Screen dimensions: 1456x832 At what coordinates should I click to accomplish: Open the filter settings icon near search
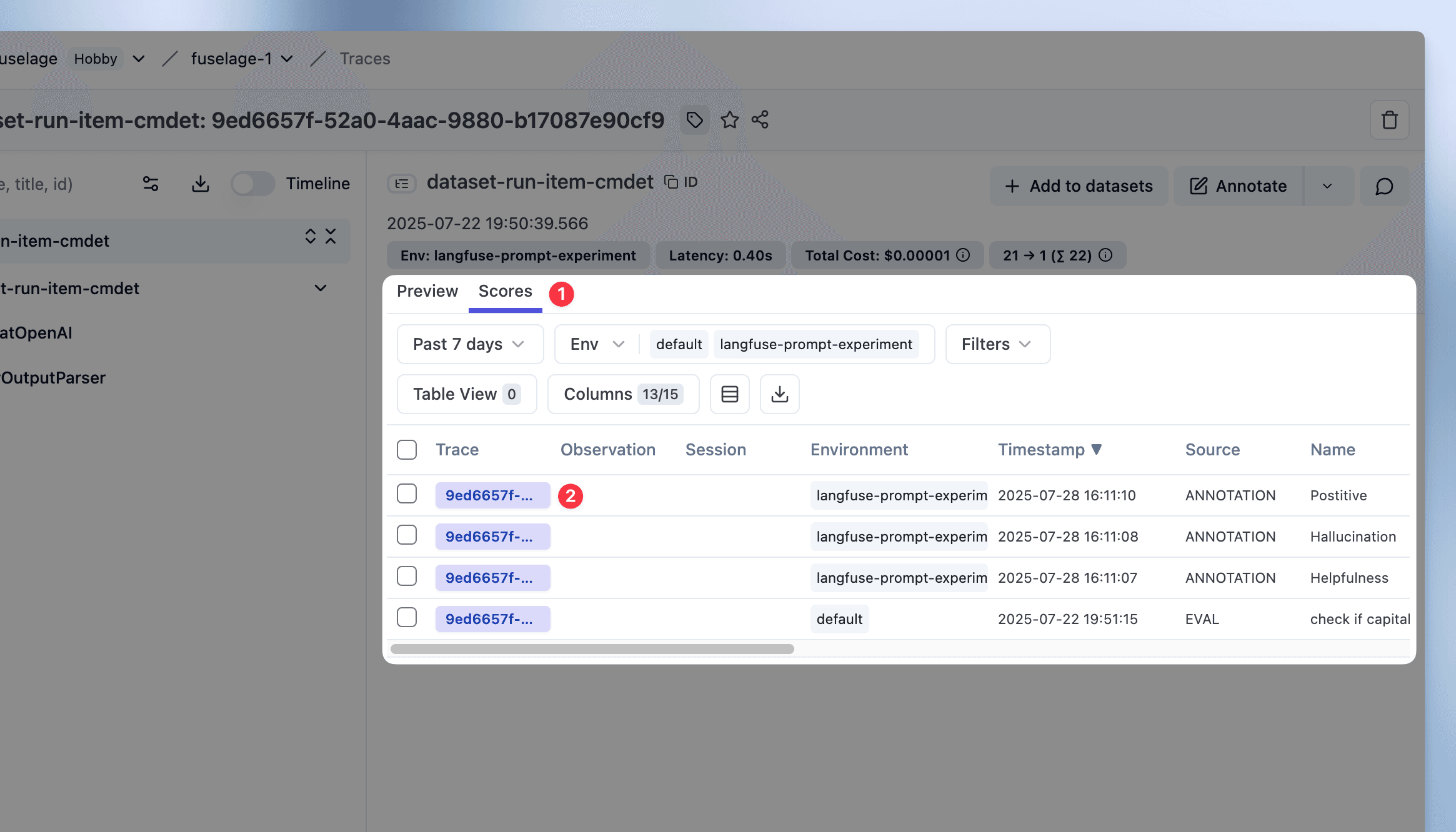(151, 184)
